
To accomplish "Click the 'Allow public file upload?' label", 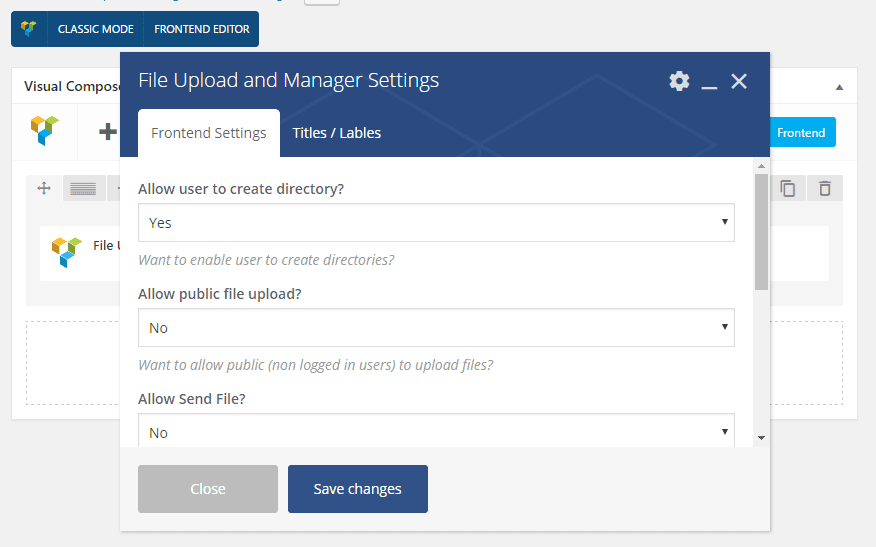I will point(220,294).
